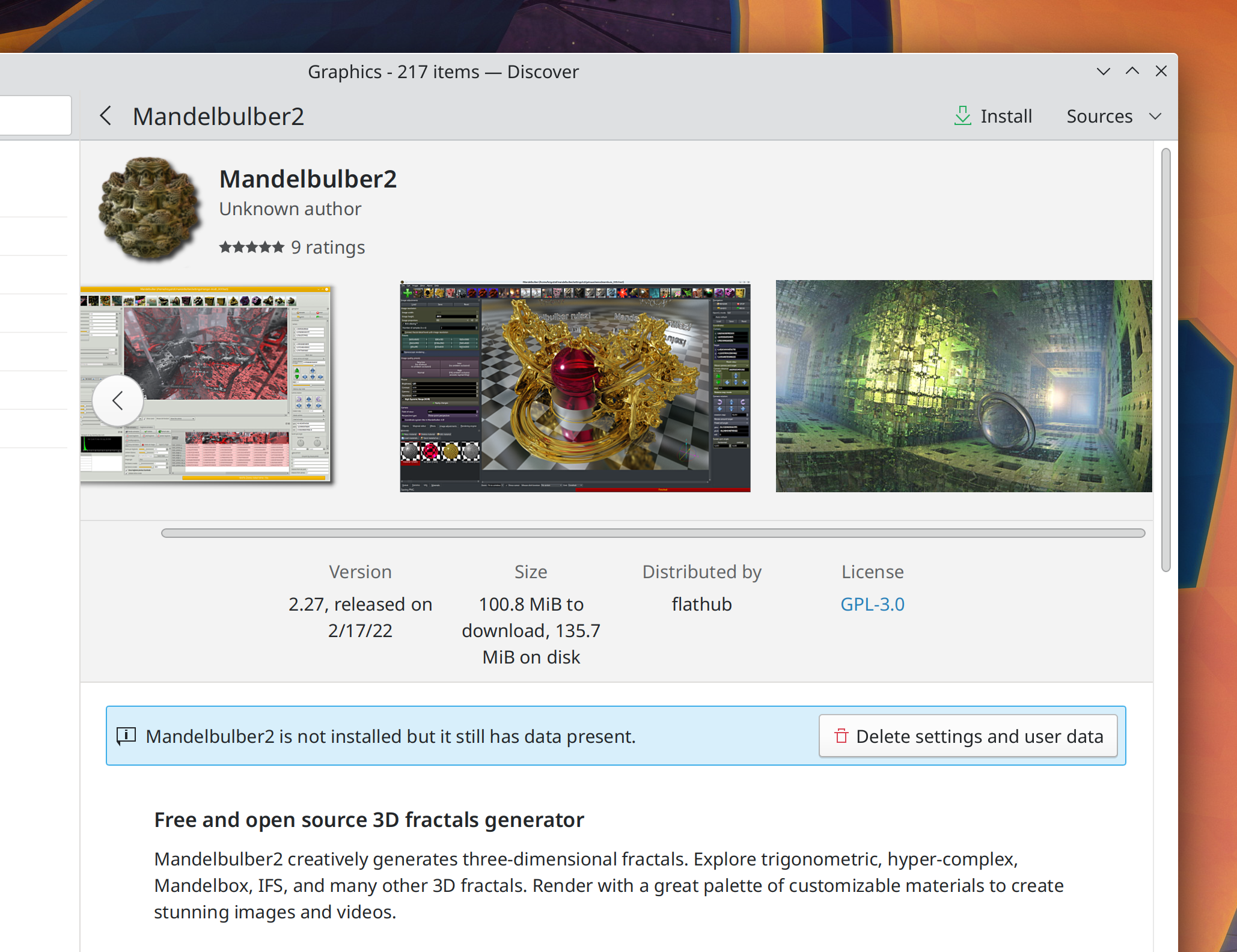Image resolution: width=1237 pixels, height=952 pixels.
Task: Click the horizontal screenshot carousel scrollbar
Action: click(x=653, y=533)
